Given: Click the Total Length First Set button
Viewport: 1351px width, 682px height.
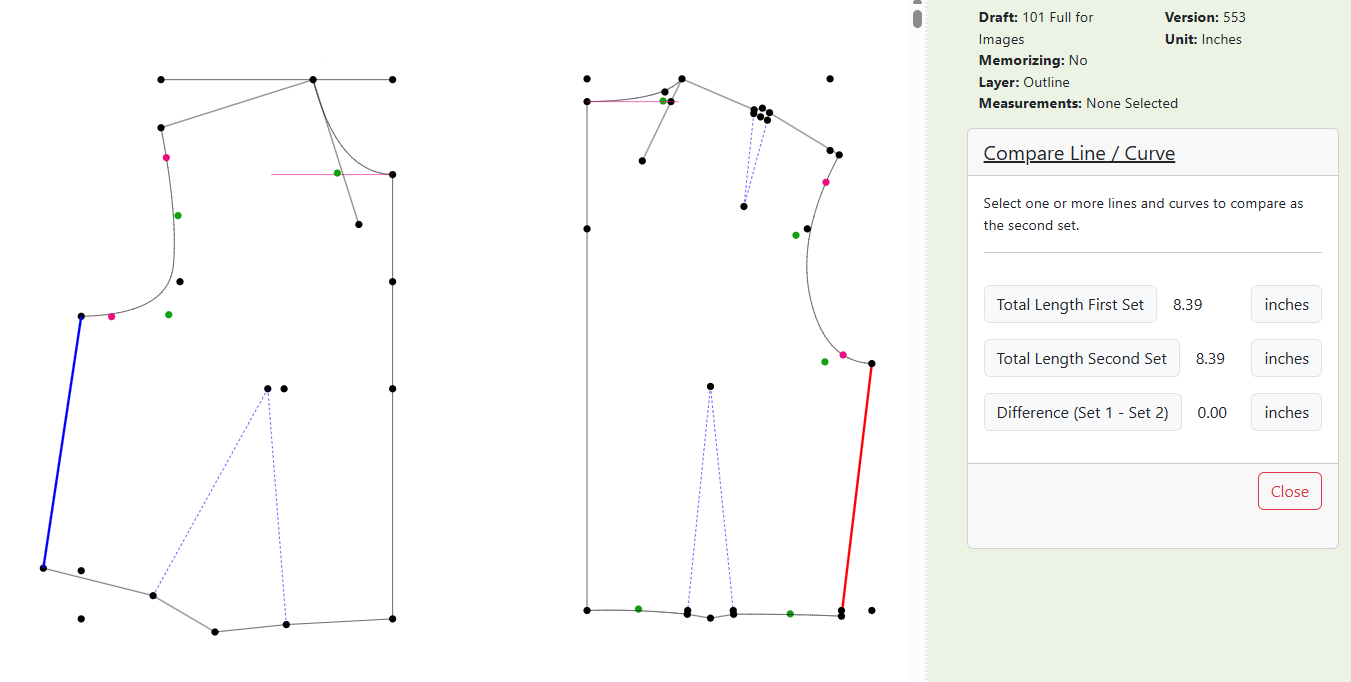Looking at the screenshot, I should [1070, 304].
